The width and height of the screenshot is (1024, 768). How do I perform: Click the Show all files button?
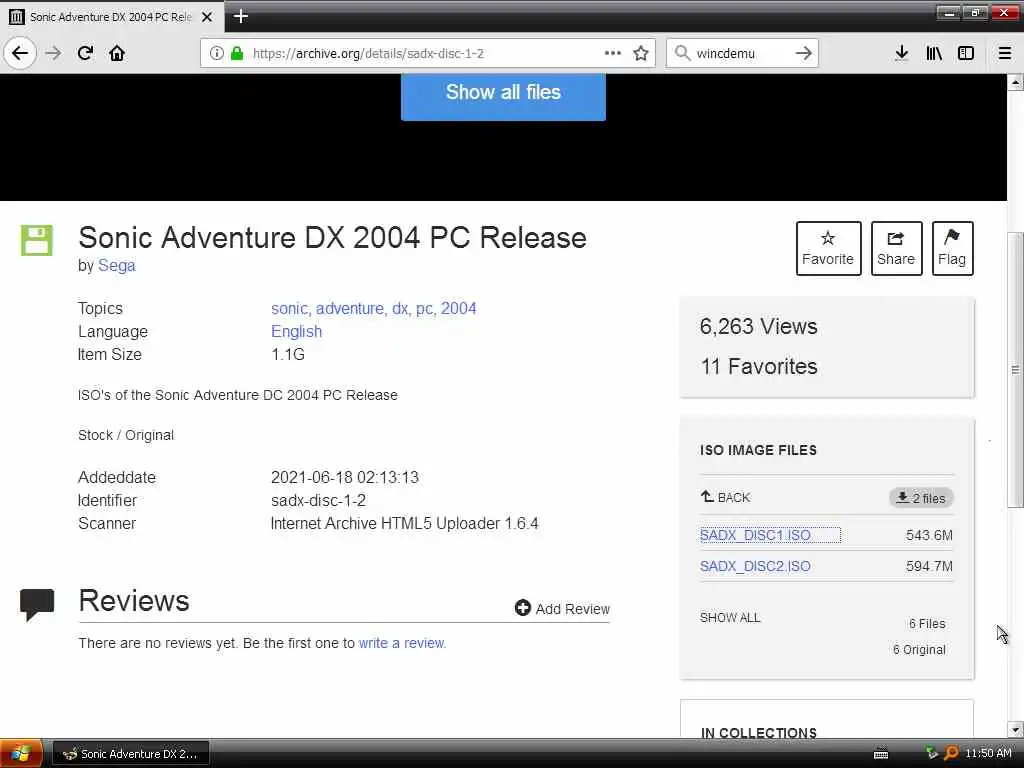pyautogui.click(x=503, y=96)
